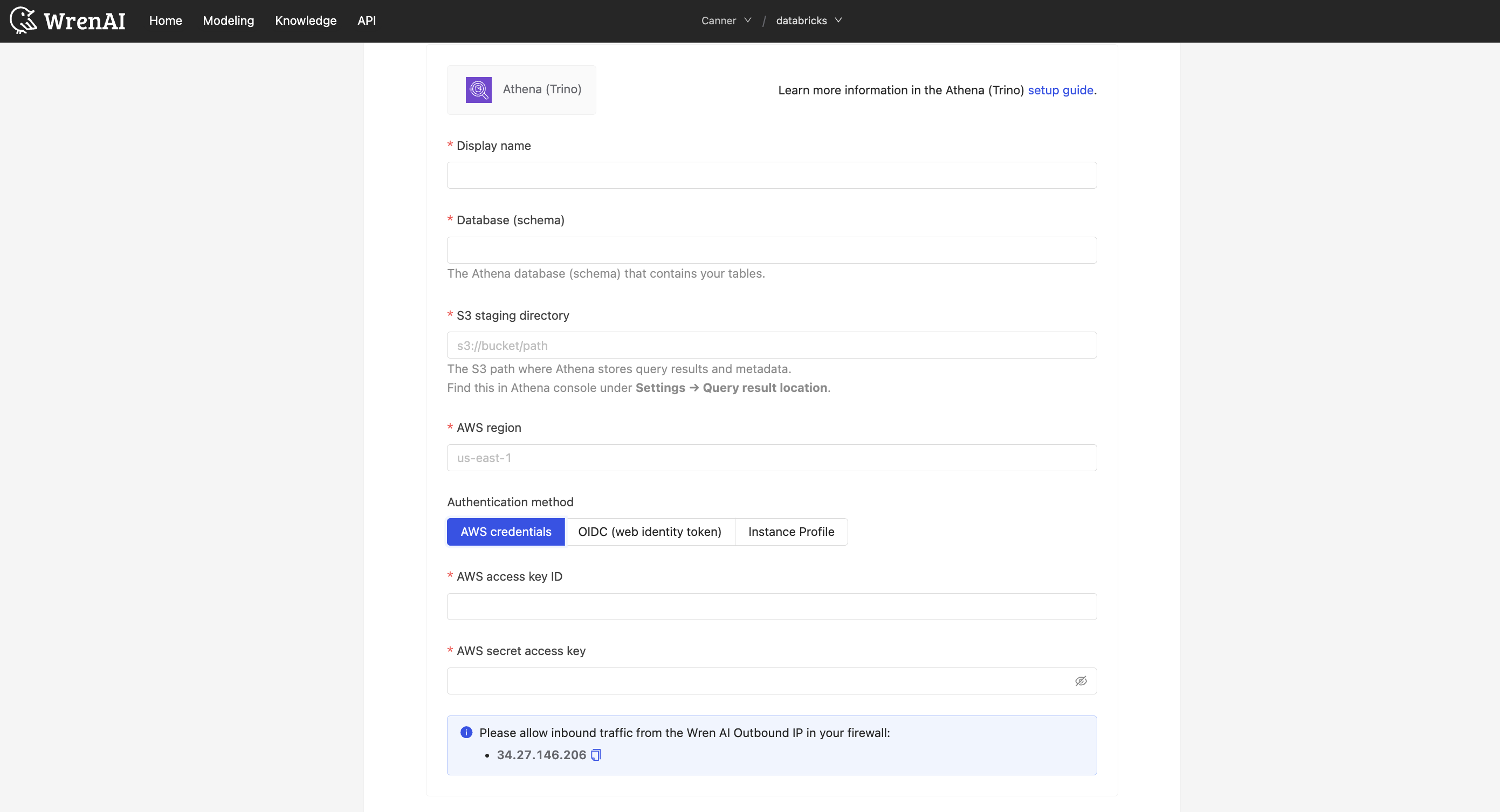This screenshot has width=1500, height=812.
Task: Open the Modeling page
Action: tap(228, 20)
